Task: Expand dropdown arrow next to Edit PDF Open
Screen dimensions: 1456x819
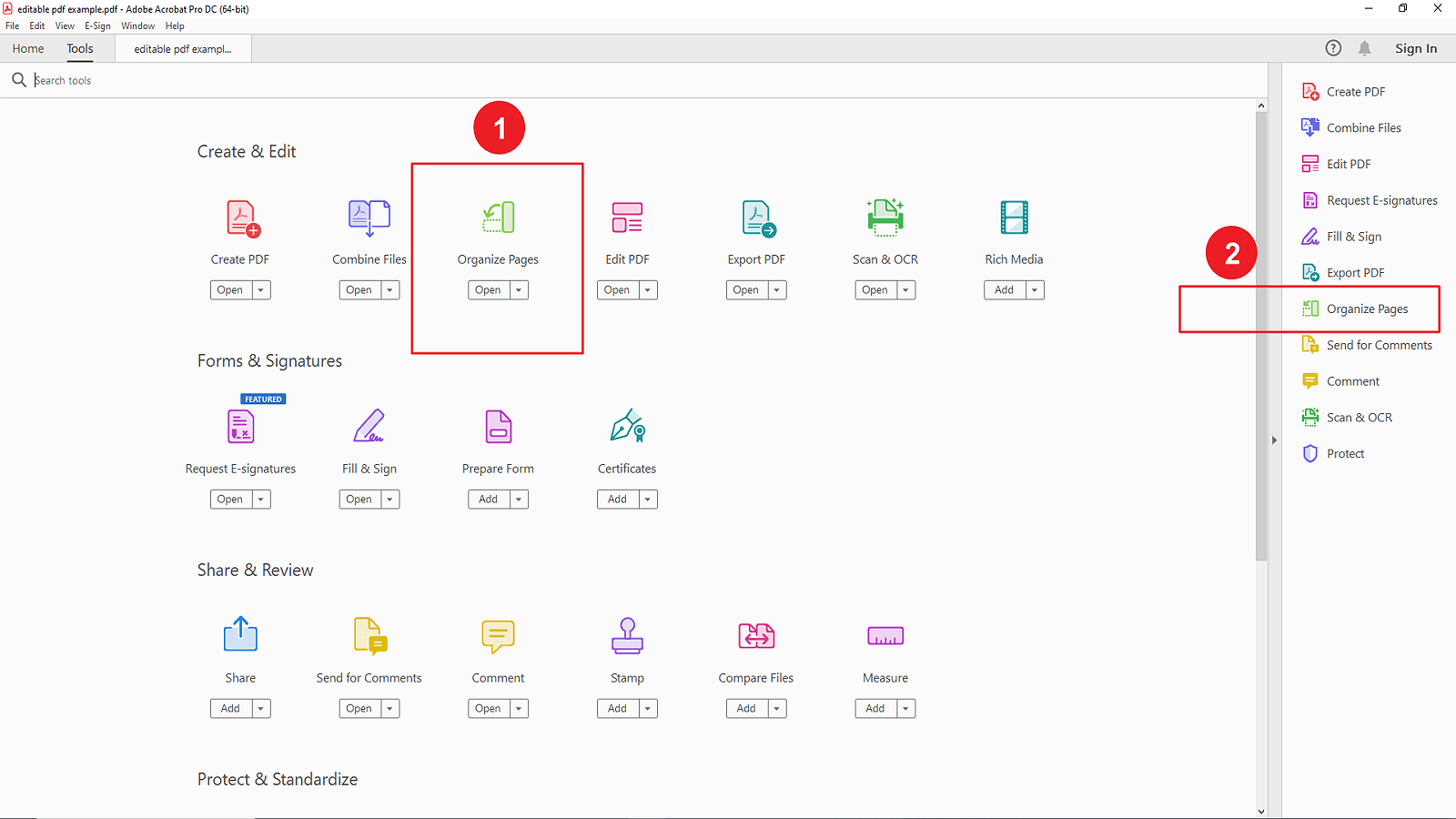Action: tap(648, 290)
